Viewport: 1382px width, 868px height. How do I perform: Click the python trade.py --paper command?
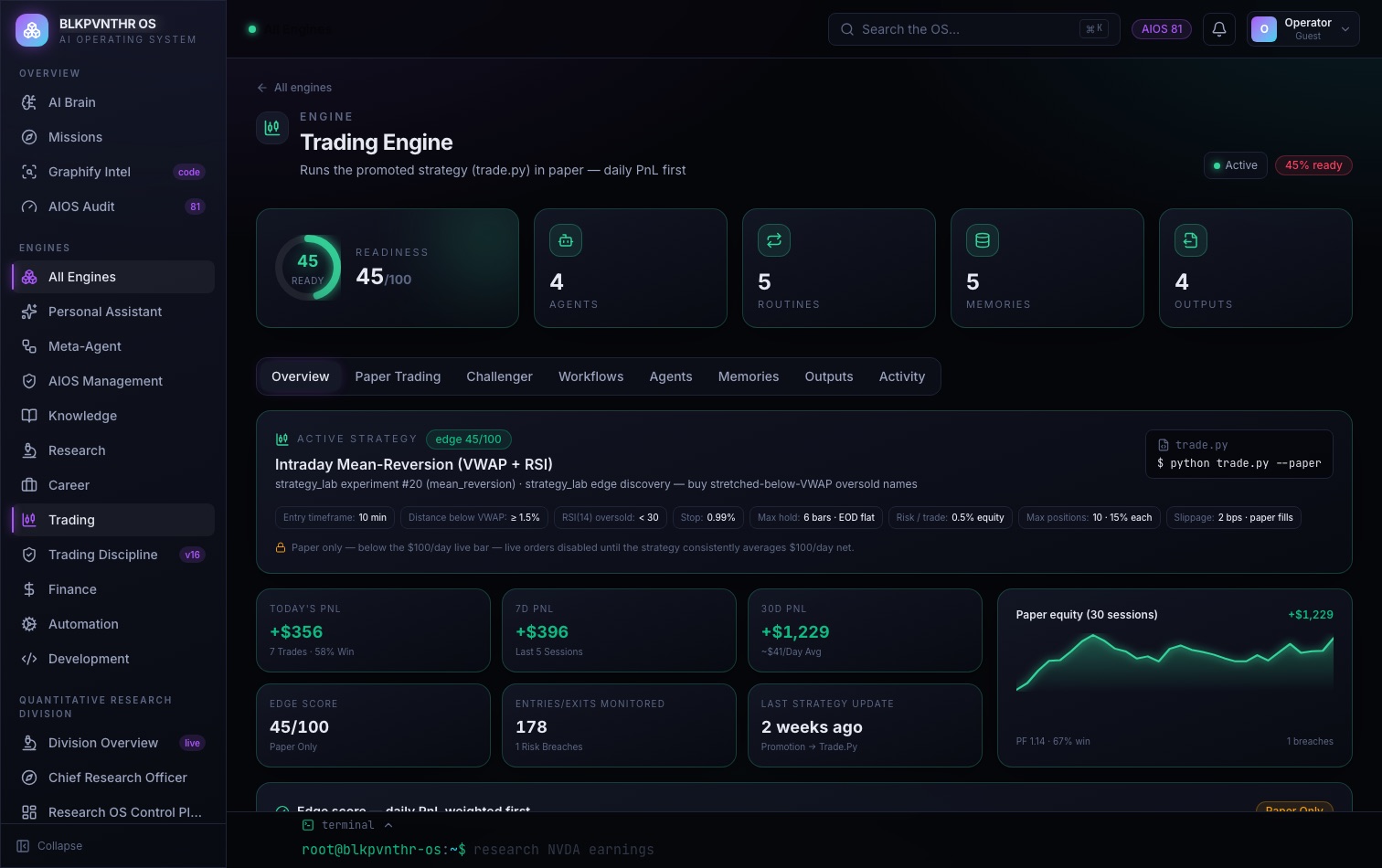click(1238, 463)
